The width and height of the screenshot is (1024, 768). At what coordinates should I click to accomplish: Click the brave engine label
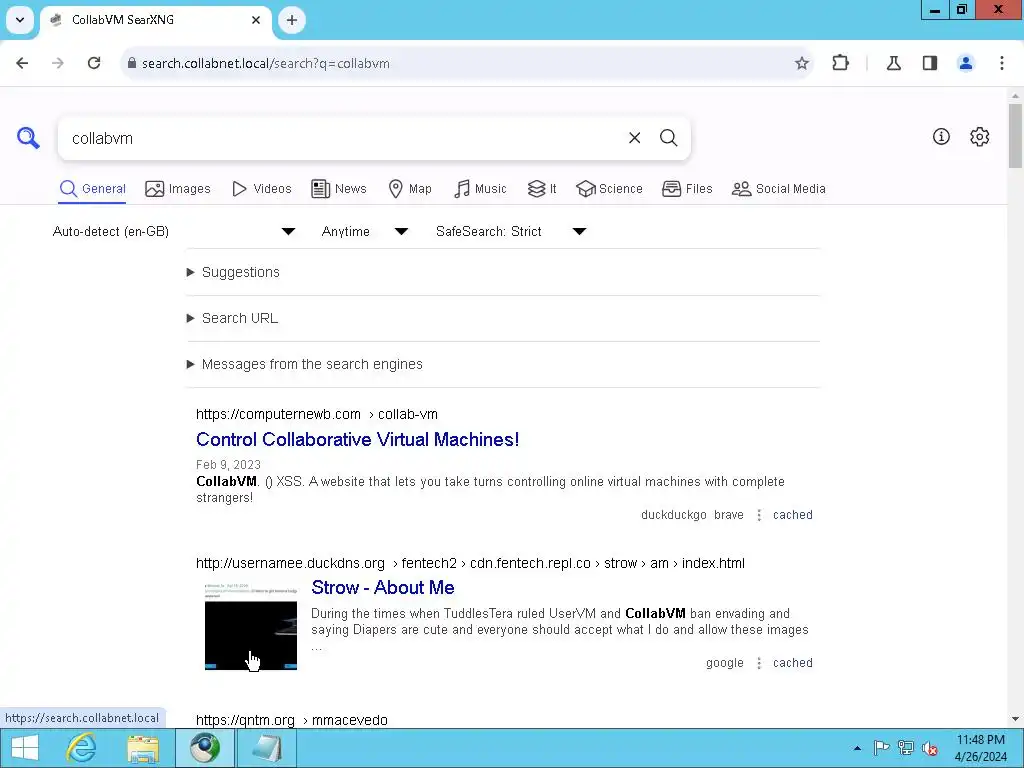click(x=729, y=515)
